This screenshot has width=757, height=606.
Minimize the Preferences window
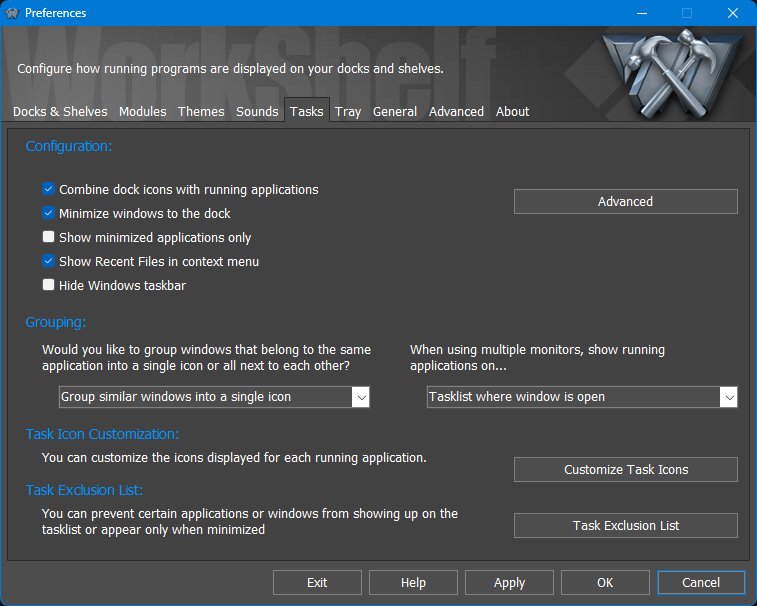pyautogui.click(x=642, y=13)
